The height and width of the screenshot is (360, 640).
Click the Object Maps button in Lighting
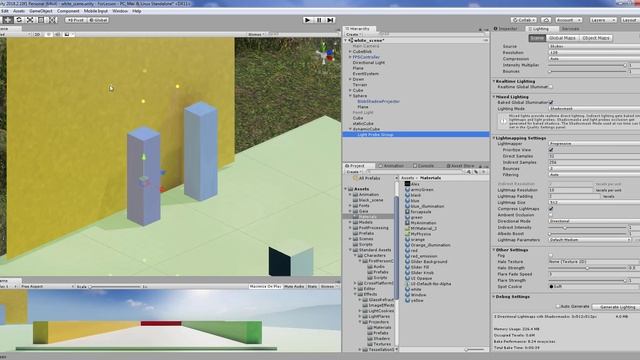tap(596, 38)
